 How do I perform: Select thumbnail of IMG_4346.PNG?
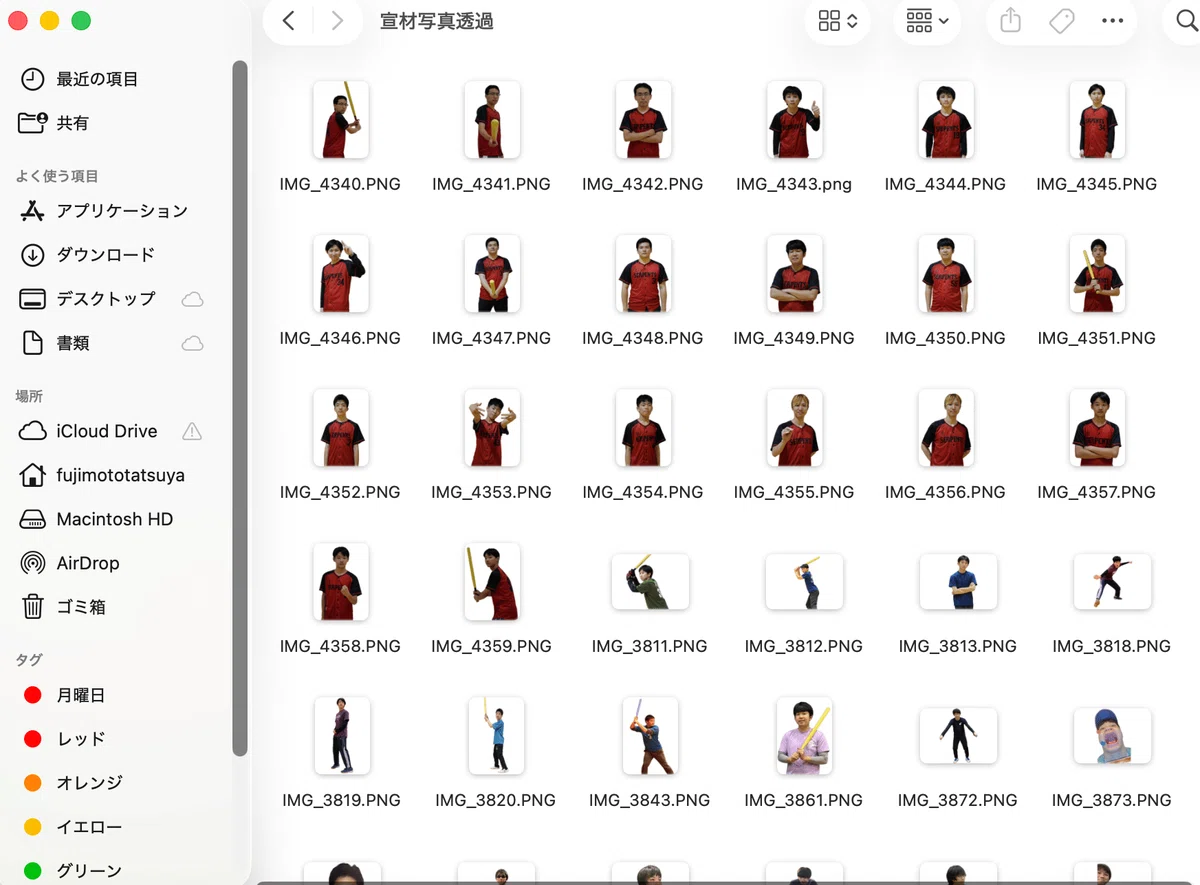(341, 274)
